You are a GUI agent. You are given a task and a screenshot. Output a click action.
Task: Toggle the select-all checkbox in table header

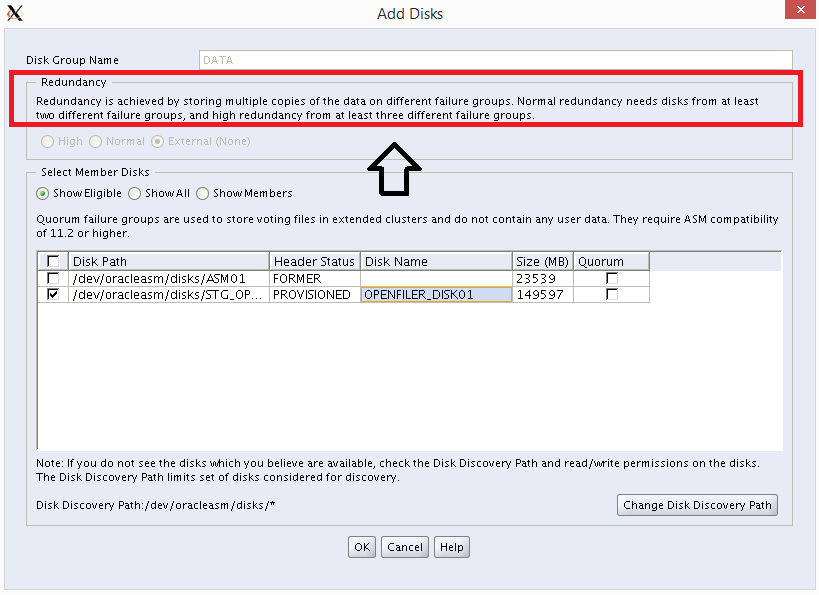pyautogui.click(x=53, y=261)
